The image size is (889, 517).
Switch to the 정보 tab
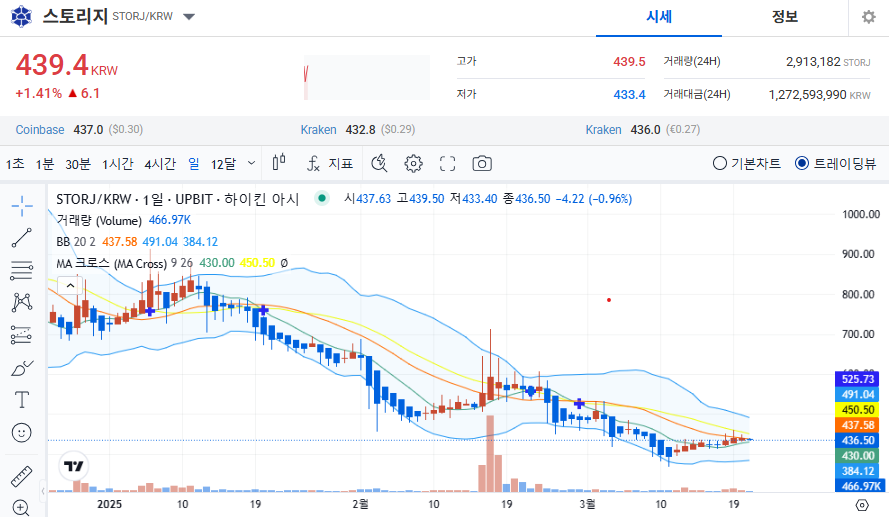coord(785,17)
